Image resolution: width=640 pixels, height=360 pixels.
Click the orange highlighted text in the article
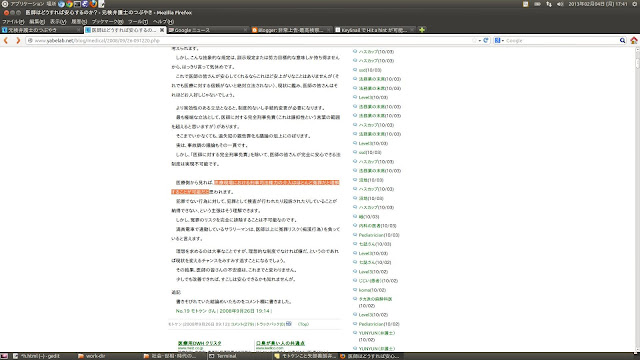point(276,182)
